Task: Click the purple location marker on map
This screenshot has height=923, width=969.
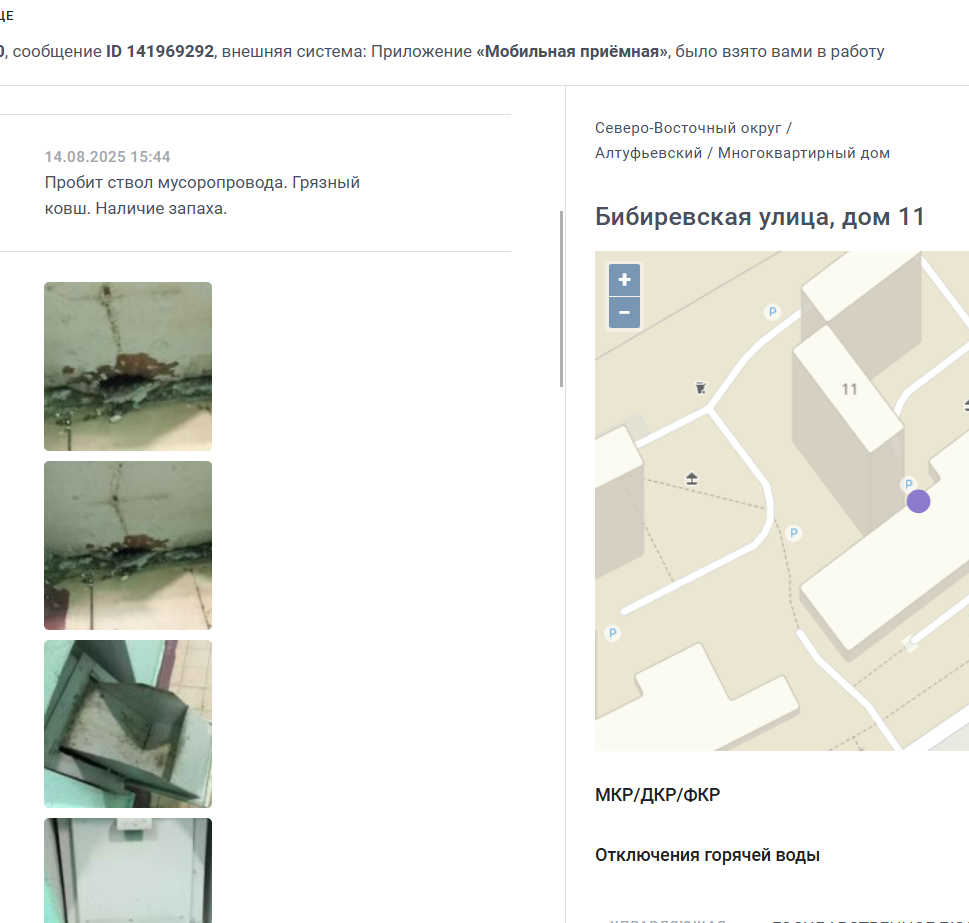Action: point(918,501)
